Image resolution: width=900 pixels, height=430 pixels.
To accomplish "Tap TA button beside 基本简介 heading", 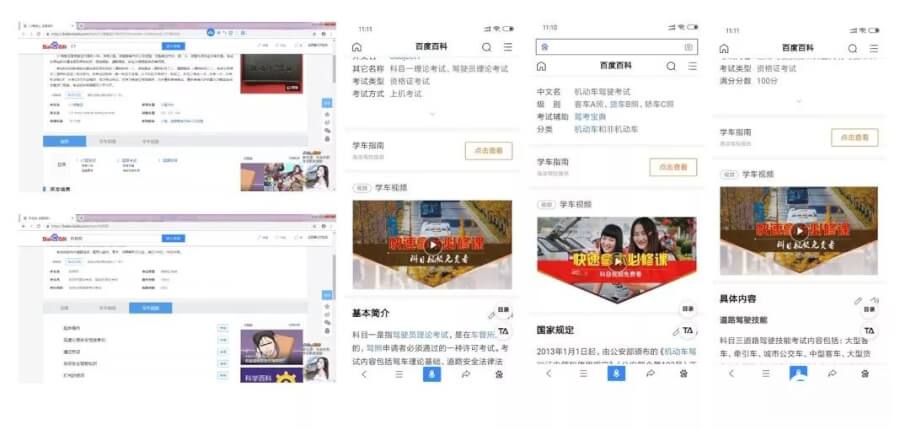I will (503, 331).
